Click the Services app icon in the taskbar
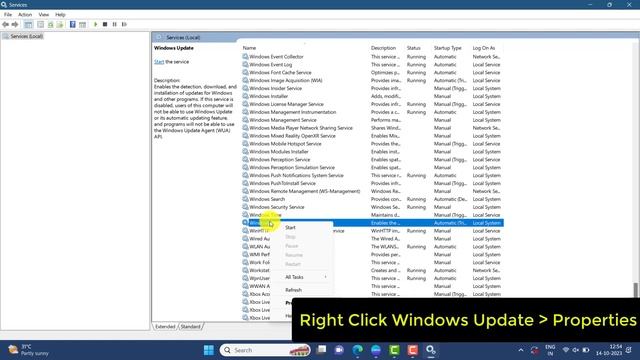640x360 pixels. pos(431,350)
